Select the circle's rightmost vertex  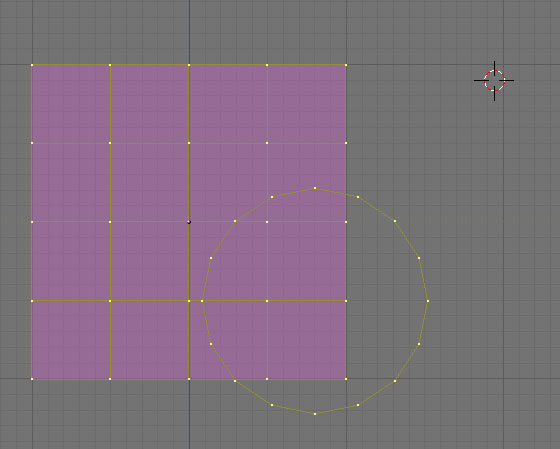click(428, 301)
